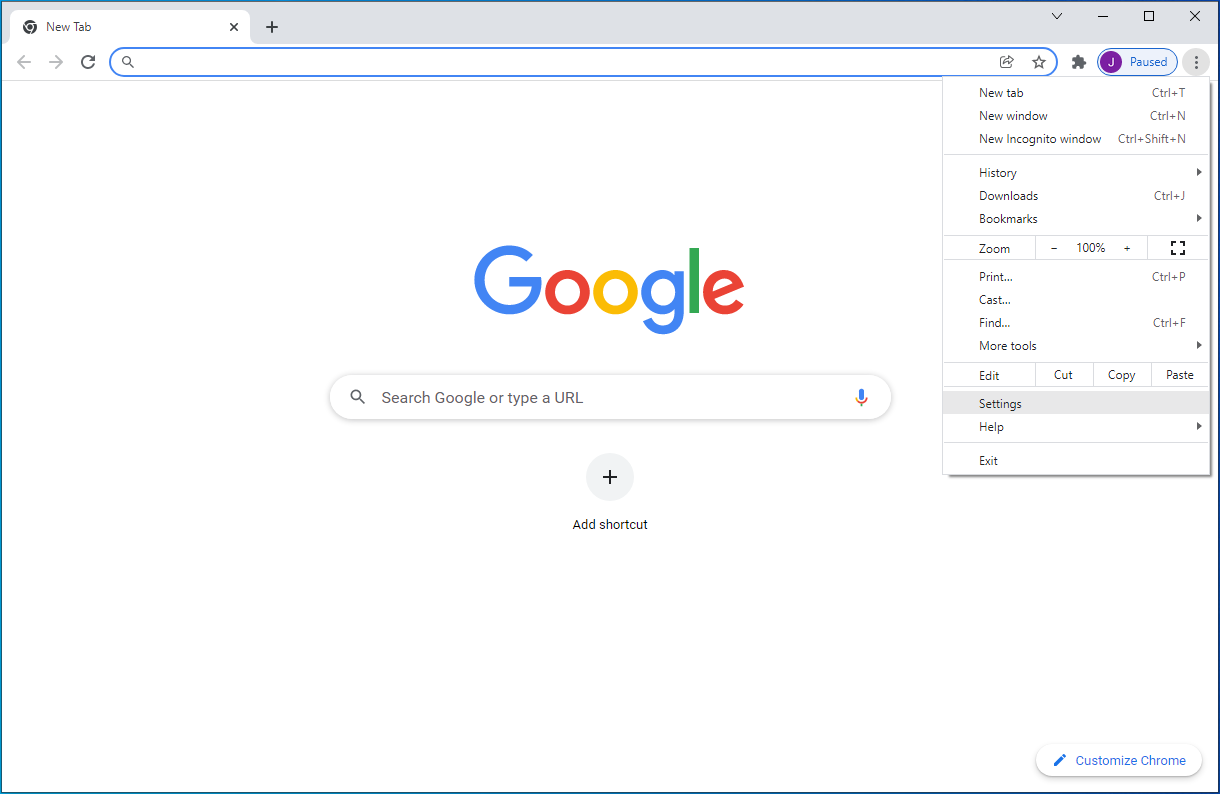Viewport: 1220px width, 794px height.
Task: Open the extensions puzzle-piece icon
Action: pos(1078,61)
